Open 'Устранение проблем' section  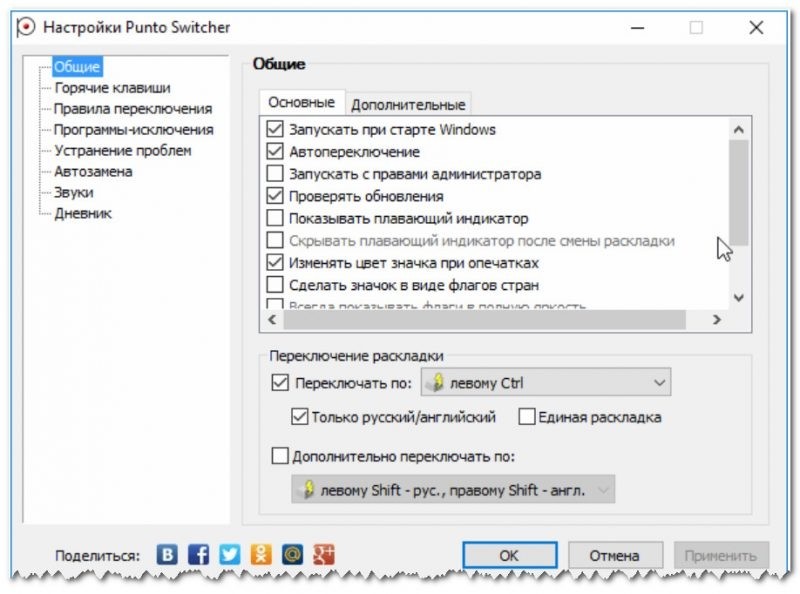[x=123, y=151]
